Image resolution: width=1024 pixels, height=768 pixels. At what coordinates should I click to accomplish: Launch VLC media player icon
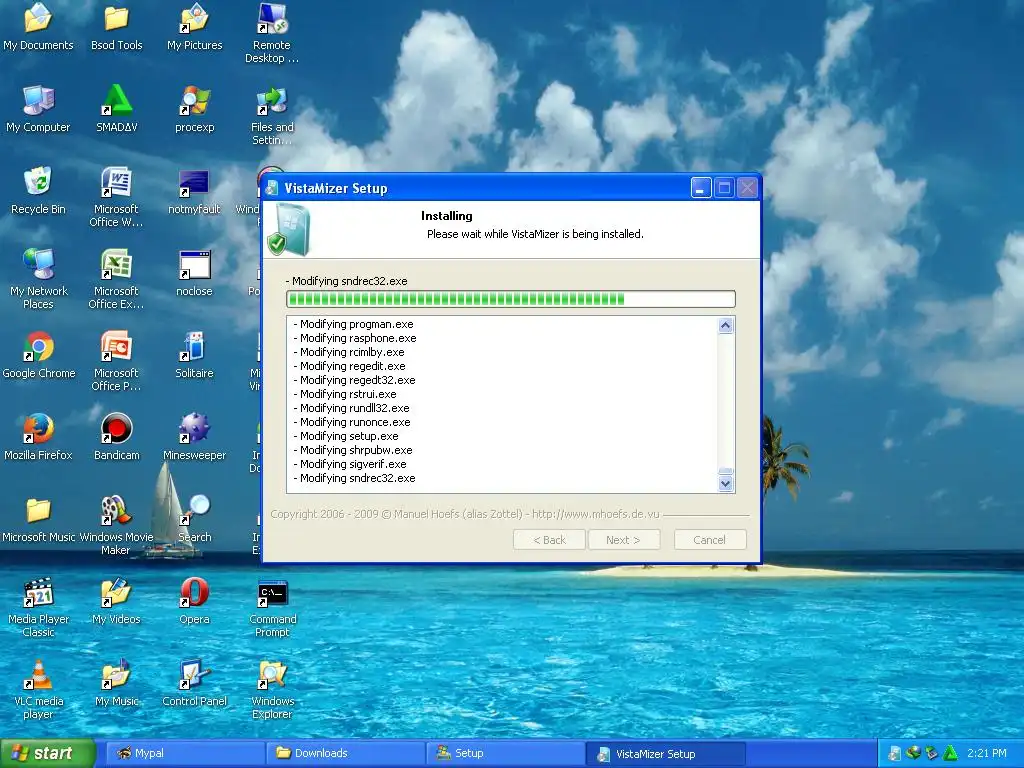[x=38, y=690]
